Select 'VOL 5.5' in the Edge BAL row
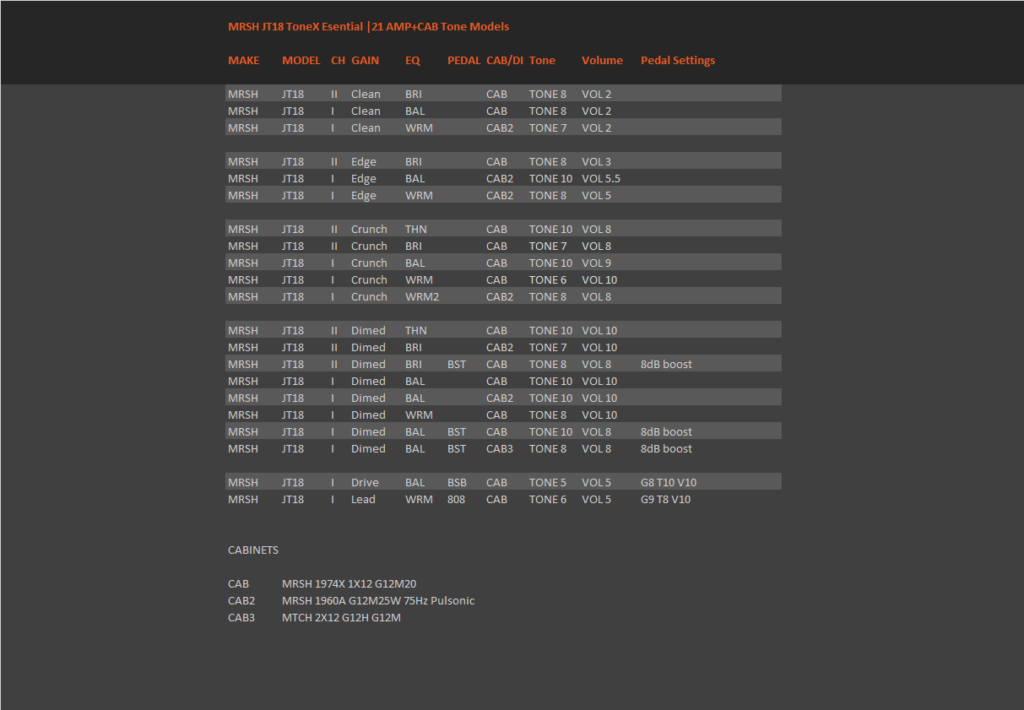 (601, 178)
